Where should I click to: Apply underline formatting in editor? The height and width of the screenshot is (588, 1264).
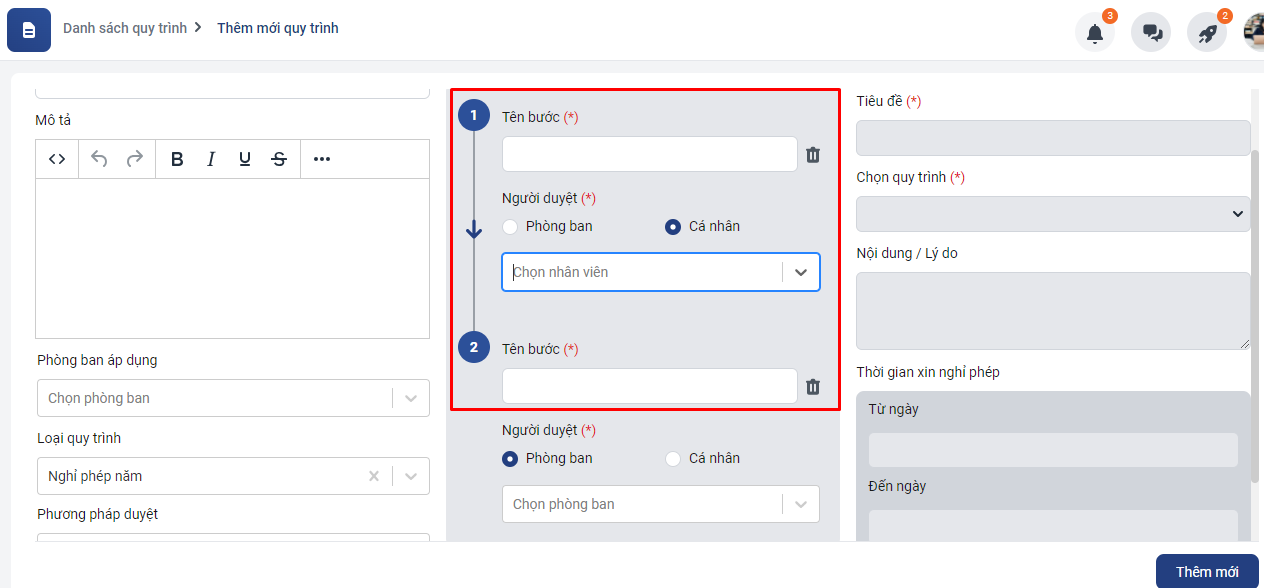pos(245,159)
